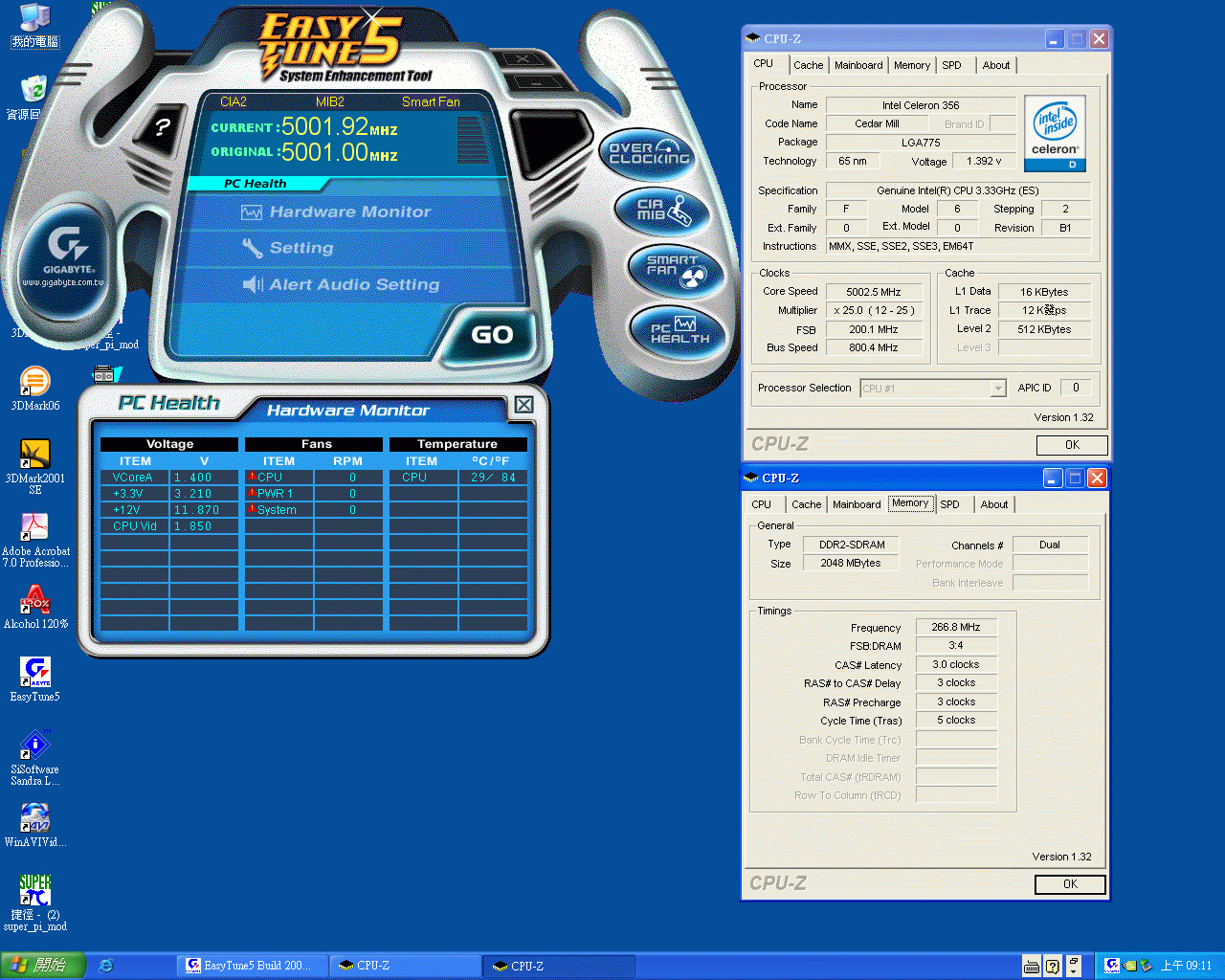The width and height of the screenshot is (1225, 980).
Task: Open the My Computer desktop icon
Action: 34,25
